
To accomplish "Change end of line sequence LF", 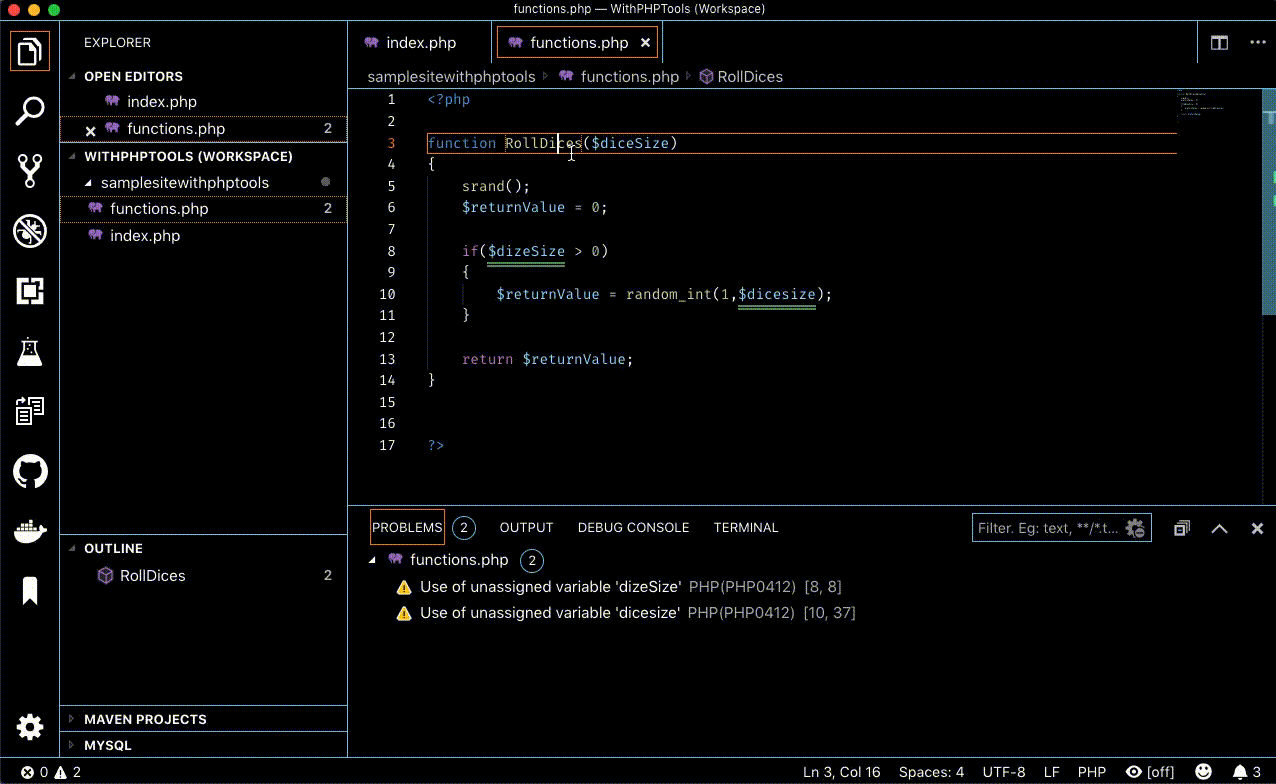I will point(1052,772).
